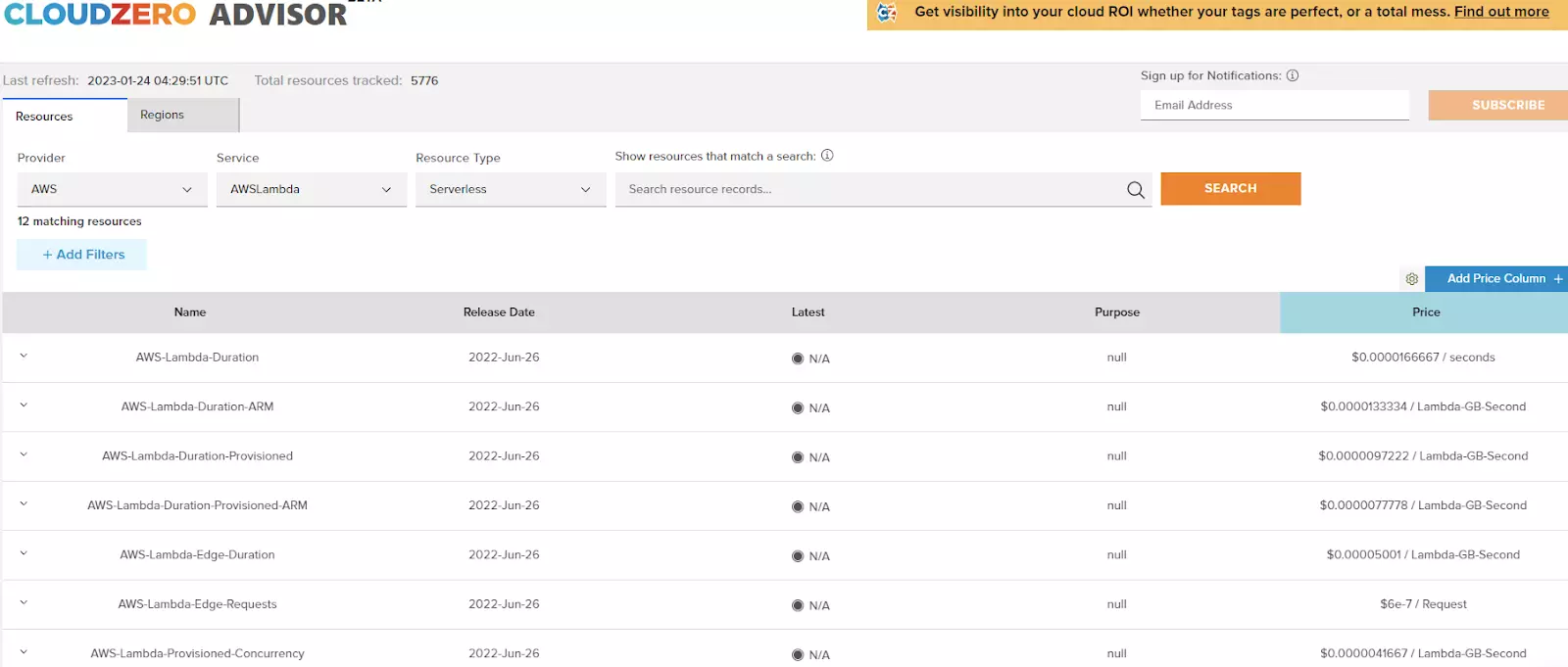Follow the Find out more link
Image resolution: width=1568 pixels, height=667 pixels.
click(x=1501, y=12)
